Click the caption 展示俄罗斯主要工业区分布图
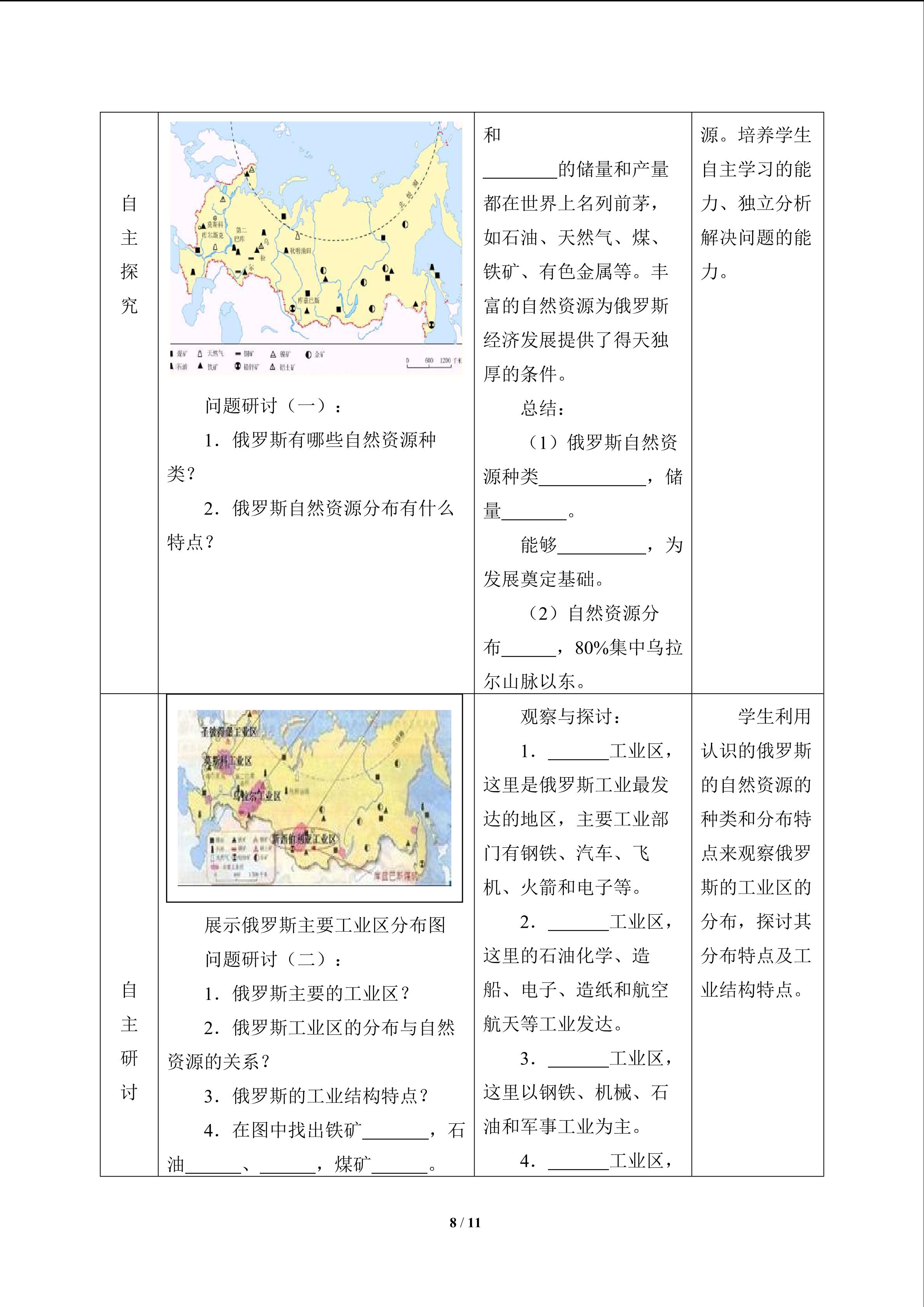Image resolution: width=924 pixels, height=1307 pixels. point(325,925)
